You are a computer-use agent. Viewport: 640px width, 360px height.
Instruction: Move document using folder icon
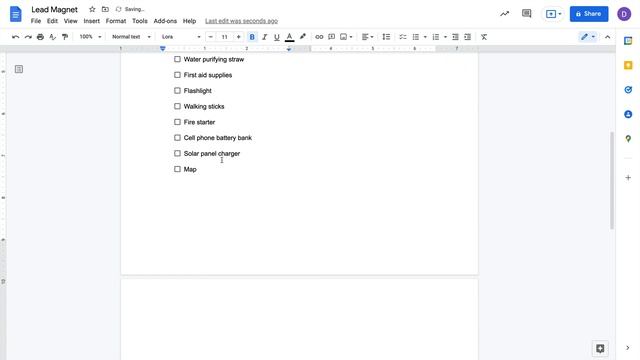(x=105, y=9)
